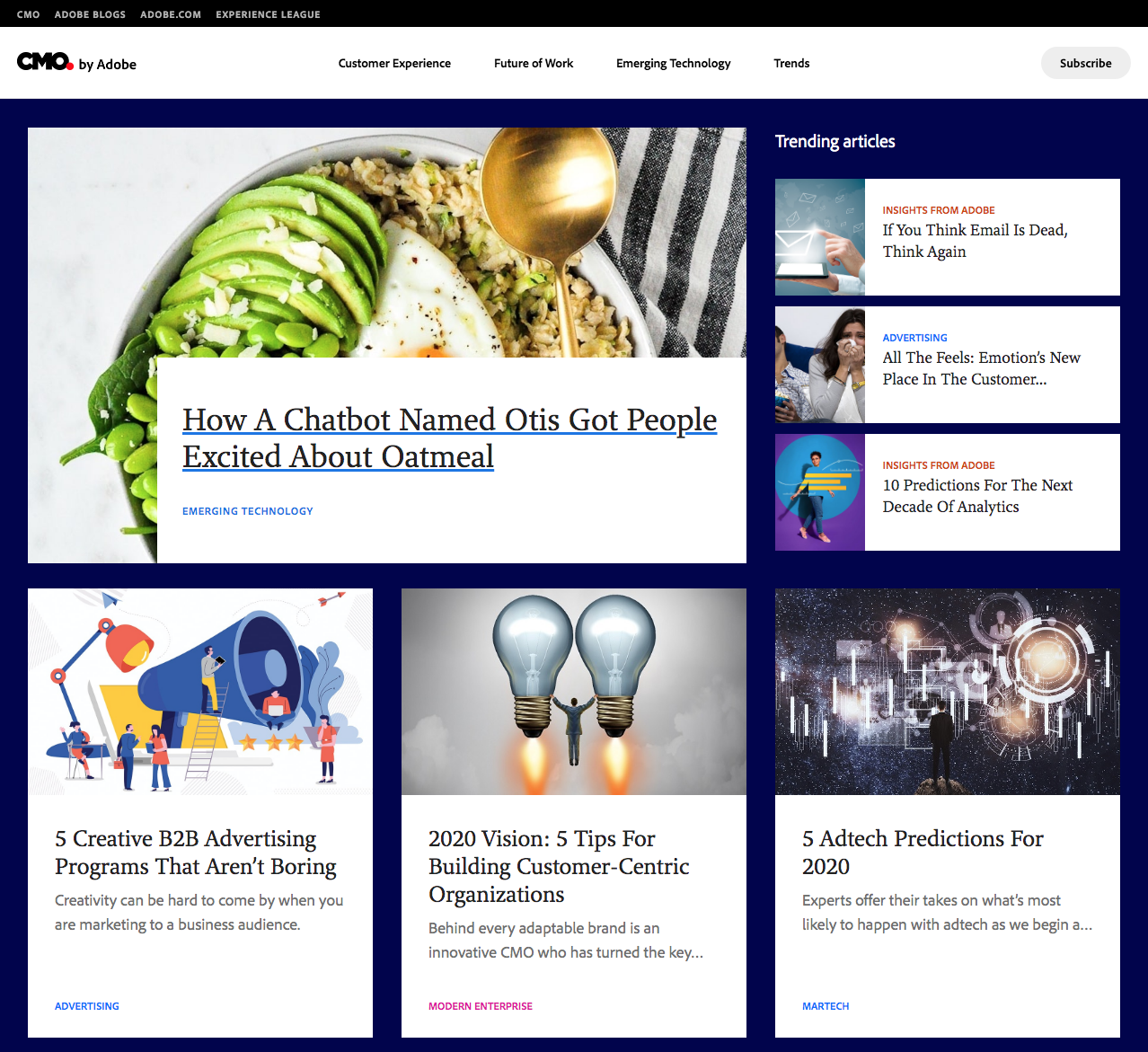Select the Emerging Technology nav item

pyautogui.click(x=673, y=63)
